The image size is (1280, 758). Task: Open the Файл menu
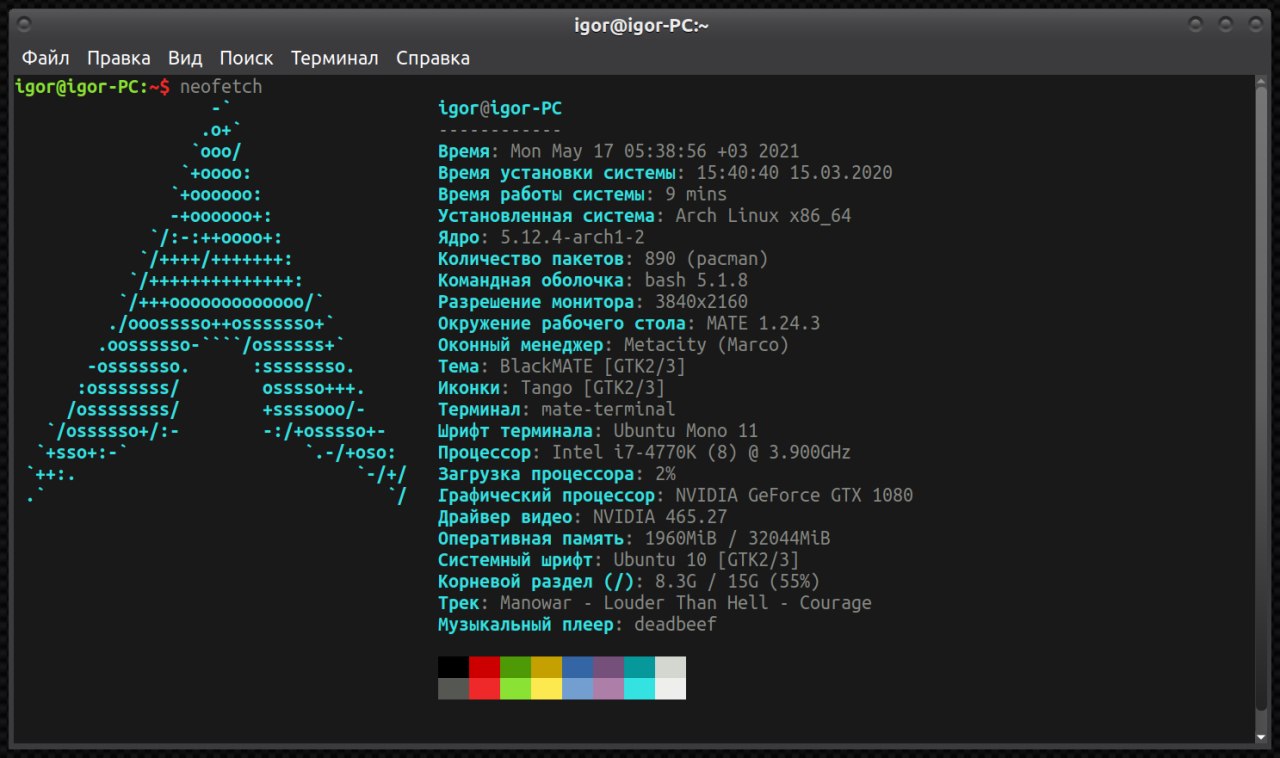[x=46, y=58]
